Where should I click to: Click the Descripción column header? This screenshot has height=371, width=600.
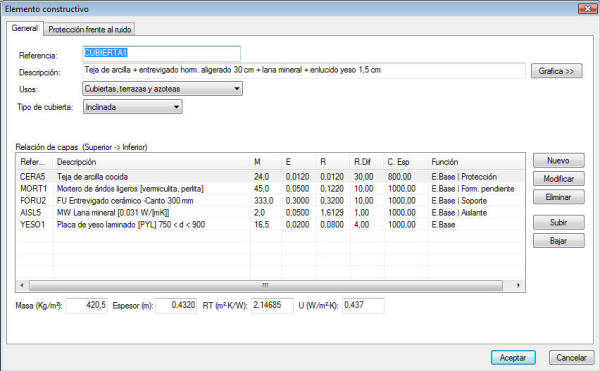coord(152,162)
